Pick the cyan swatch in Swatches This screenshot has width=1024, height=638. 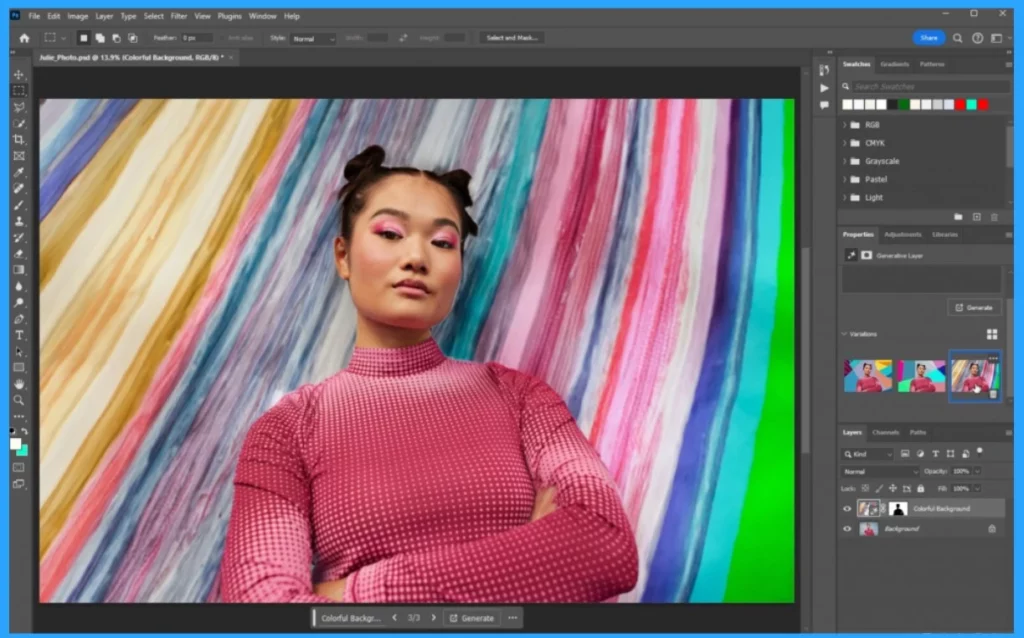click(972, 104)
